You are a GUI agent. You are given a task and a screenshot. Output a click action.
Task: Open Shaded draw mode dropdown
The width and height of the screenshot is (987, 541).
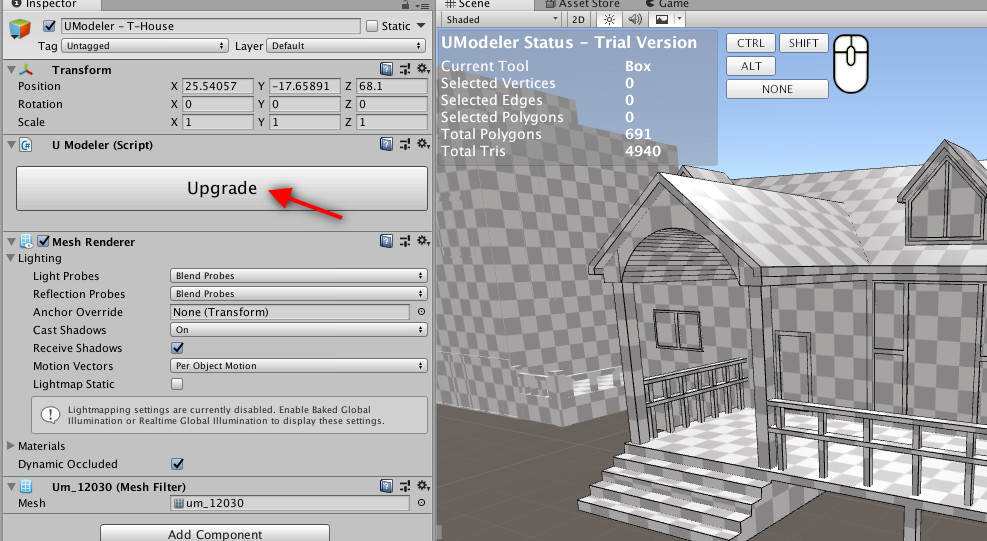click(502, 20)
